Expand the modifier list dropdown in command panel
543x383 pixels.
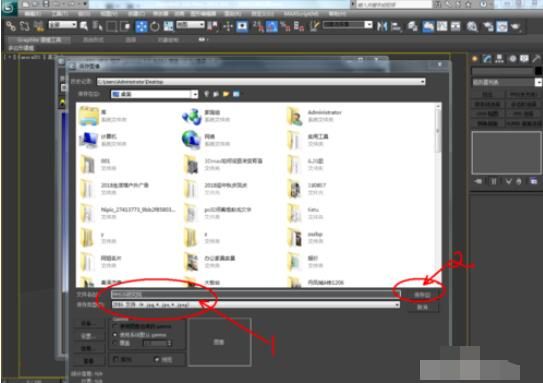coord(538,82)
